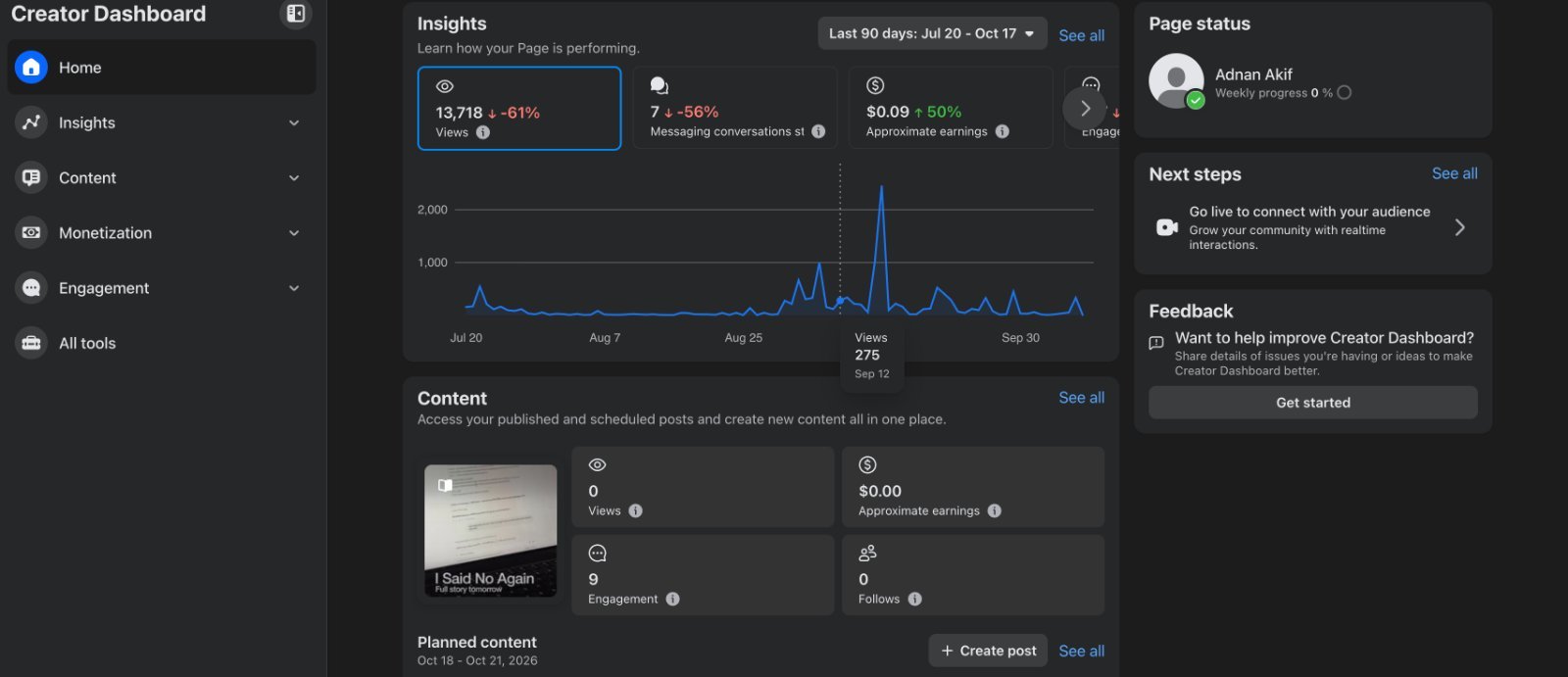Click the Home sidebar icon
This screenshot has height=677, width=1568.
pyautogui.click(x=31, y=68)
